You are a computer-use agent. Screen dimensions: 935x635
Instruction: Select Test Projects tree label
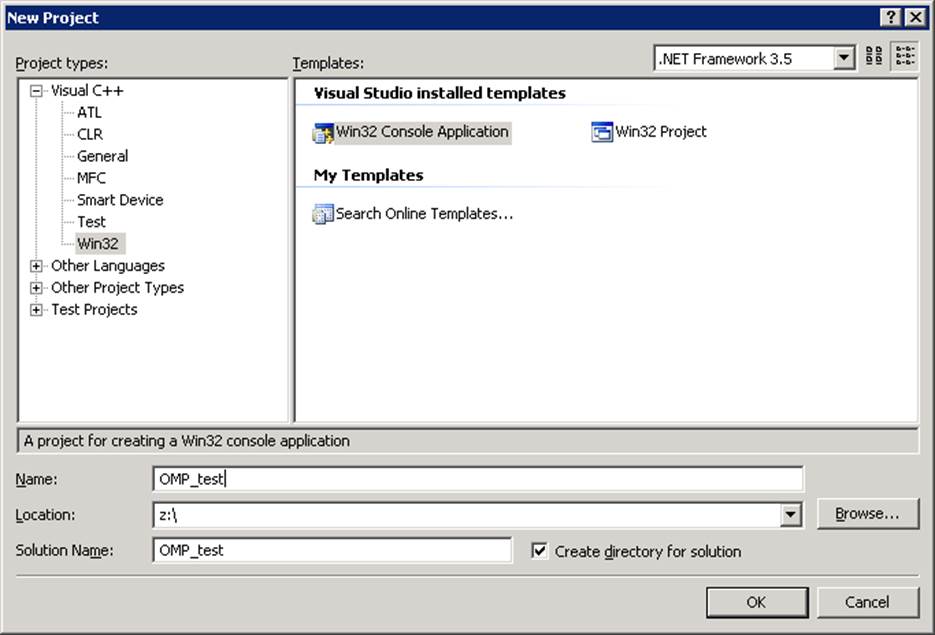(x=94, y=310)
